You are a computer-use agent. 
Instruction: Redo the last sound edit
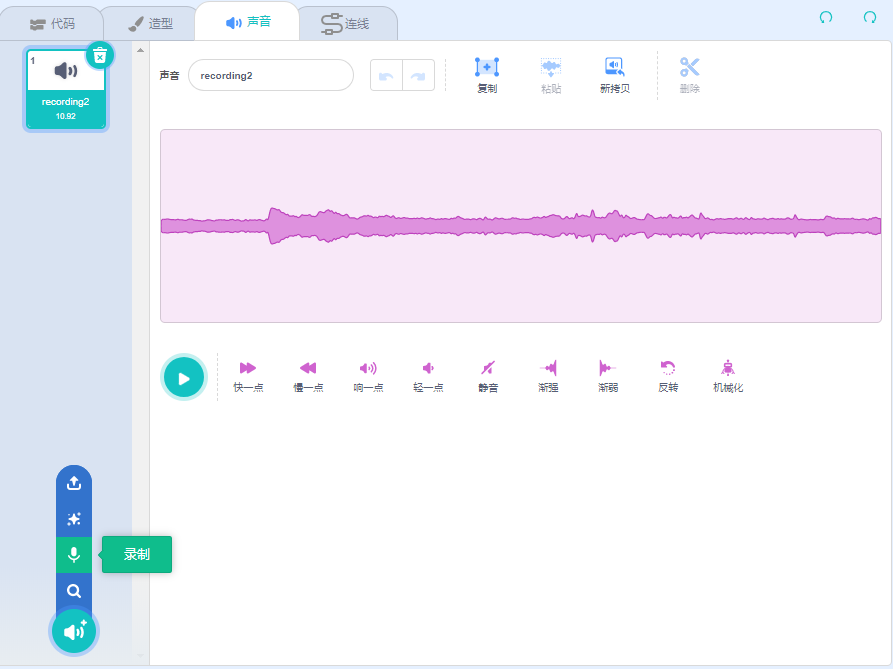419,75
